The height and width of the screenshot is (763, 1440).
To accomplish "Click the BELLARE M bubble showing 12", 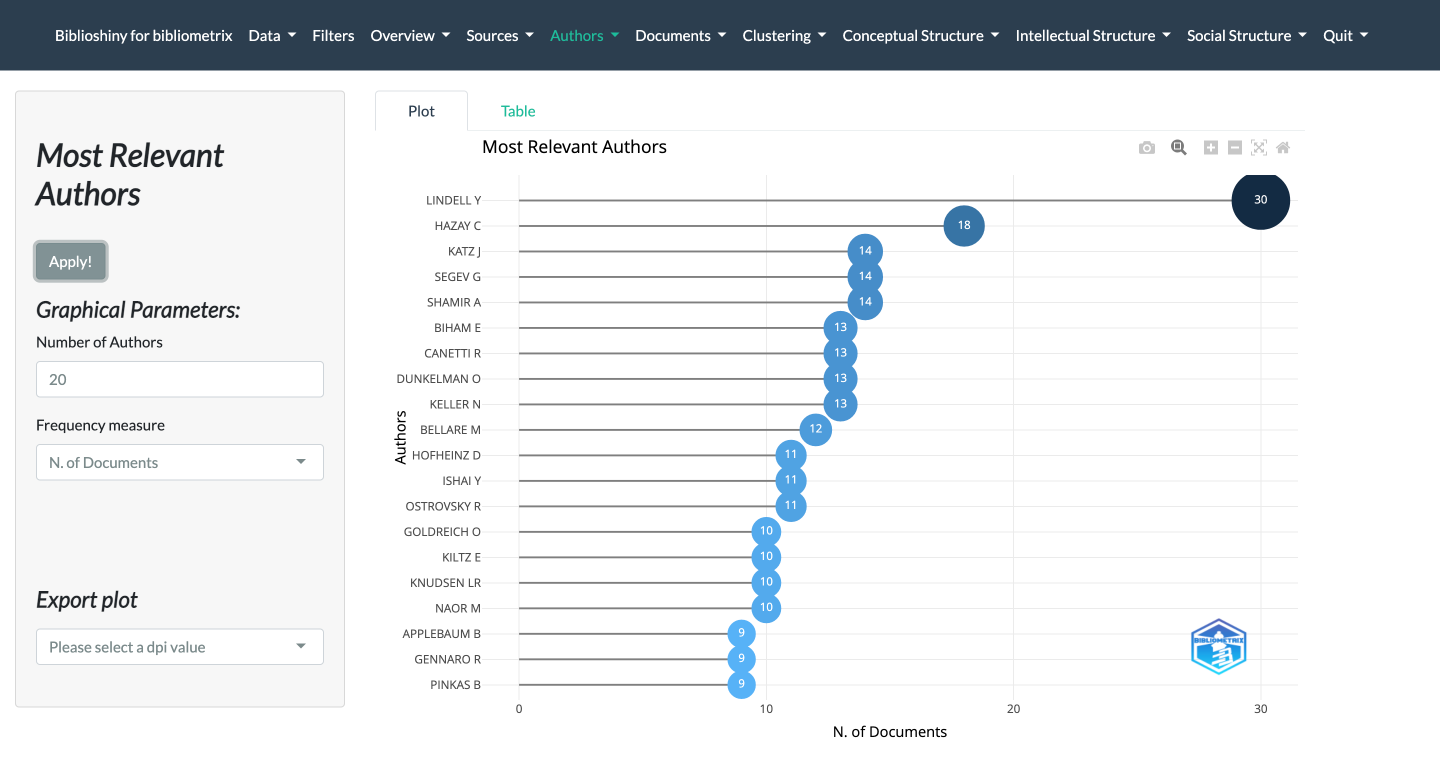I will pos(816,429).
